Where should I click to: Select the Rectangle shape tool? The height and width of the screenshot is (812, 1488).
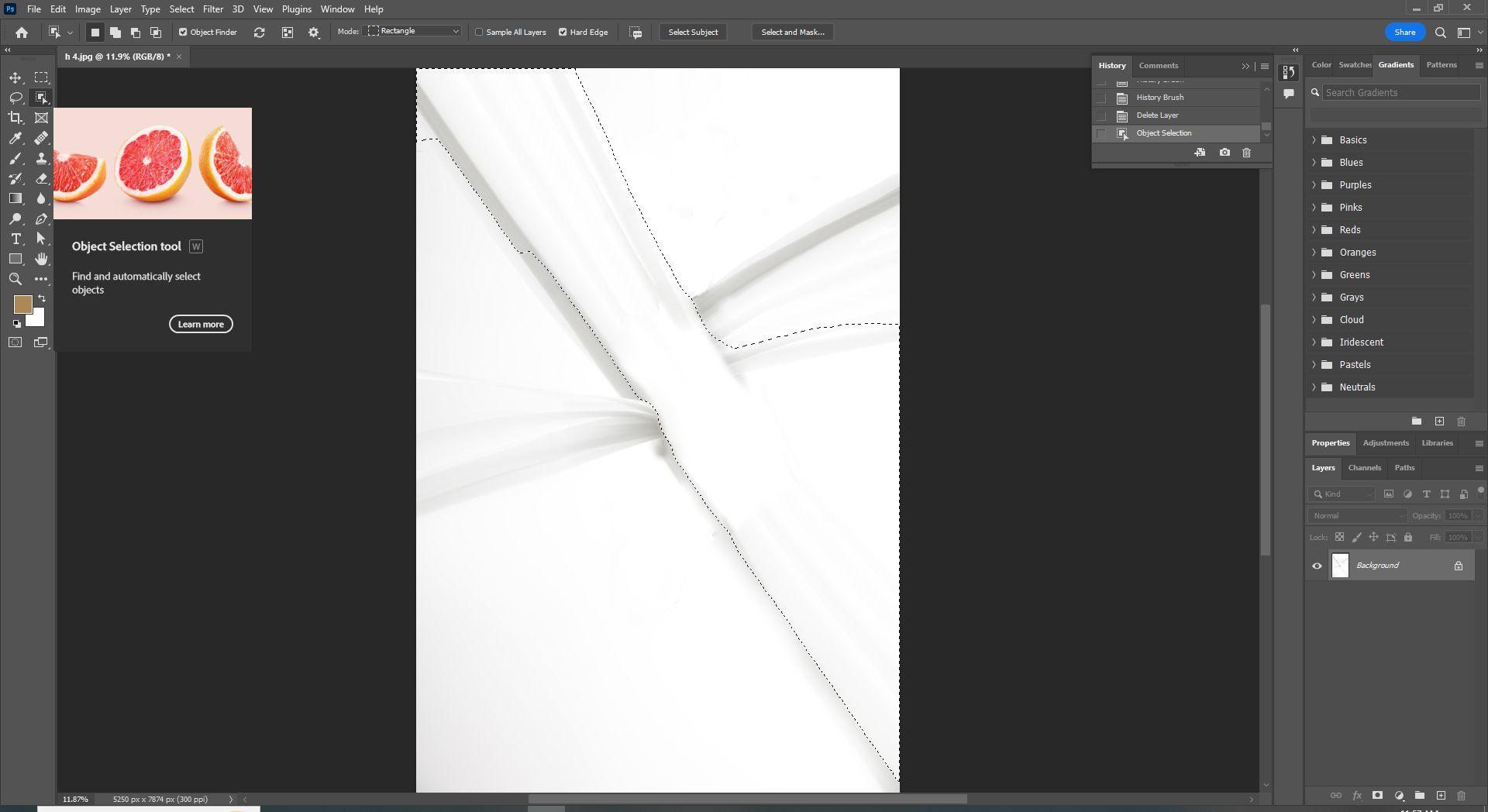(x=15, y=259)
